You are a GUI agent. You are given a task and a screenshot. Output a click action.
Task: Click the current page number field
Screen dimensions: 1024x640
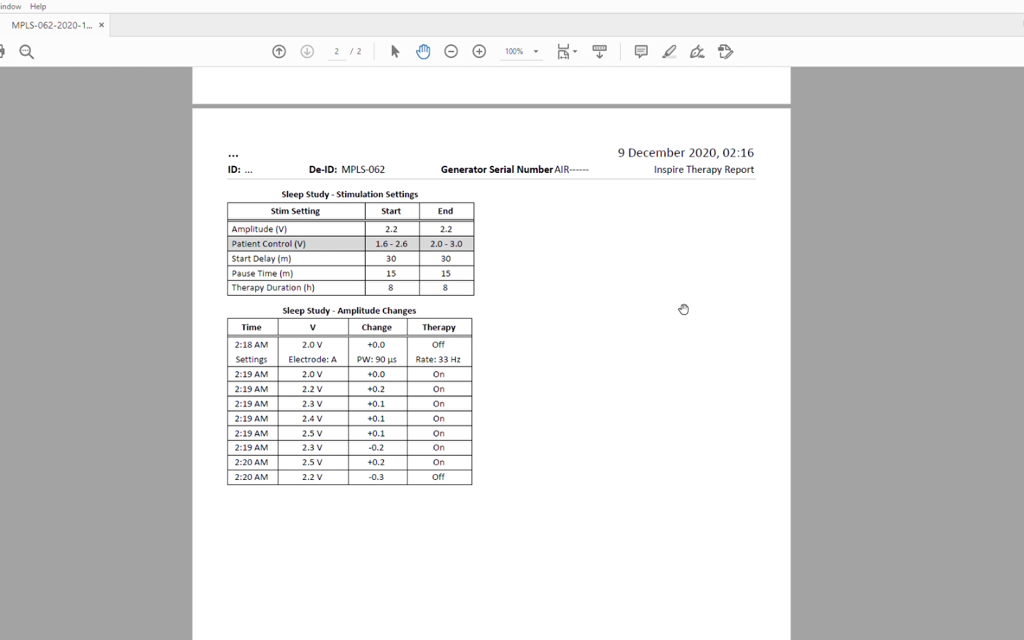pyautogui.click(x=336, y=52)
